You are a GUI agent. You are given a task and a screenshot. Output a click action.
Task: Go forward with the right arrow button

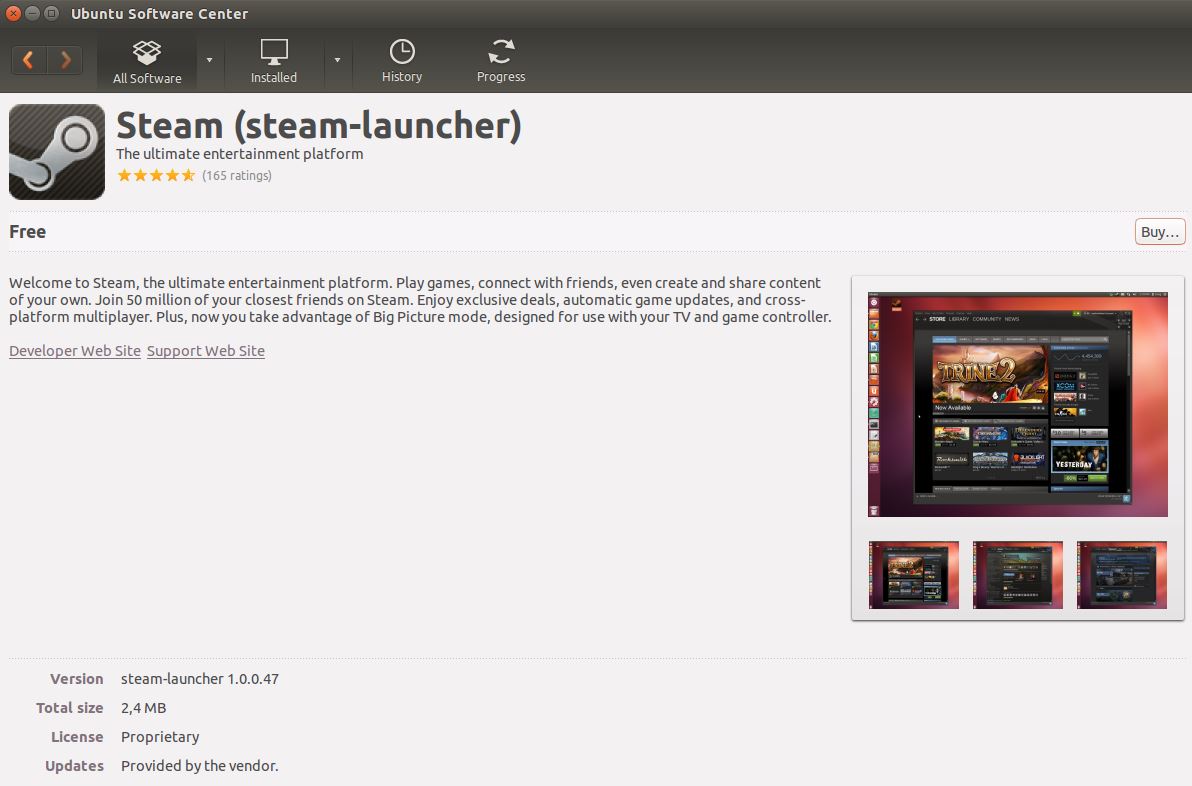tap(65, 59)
